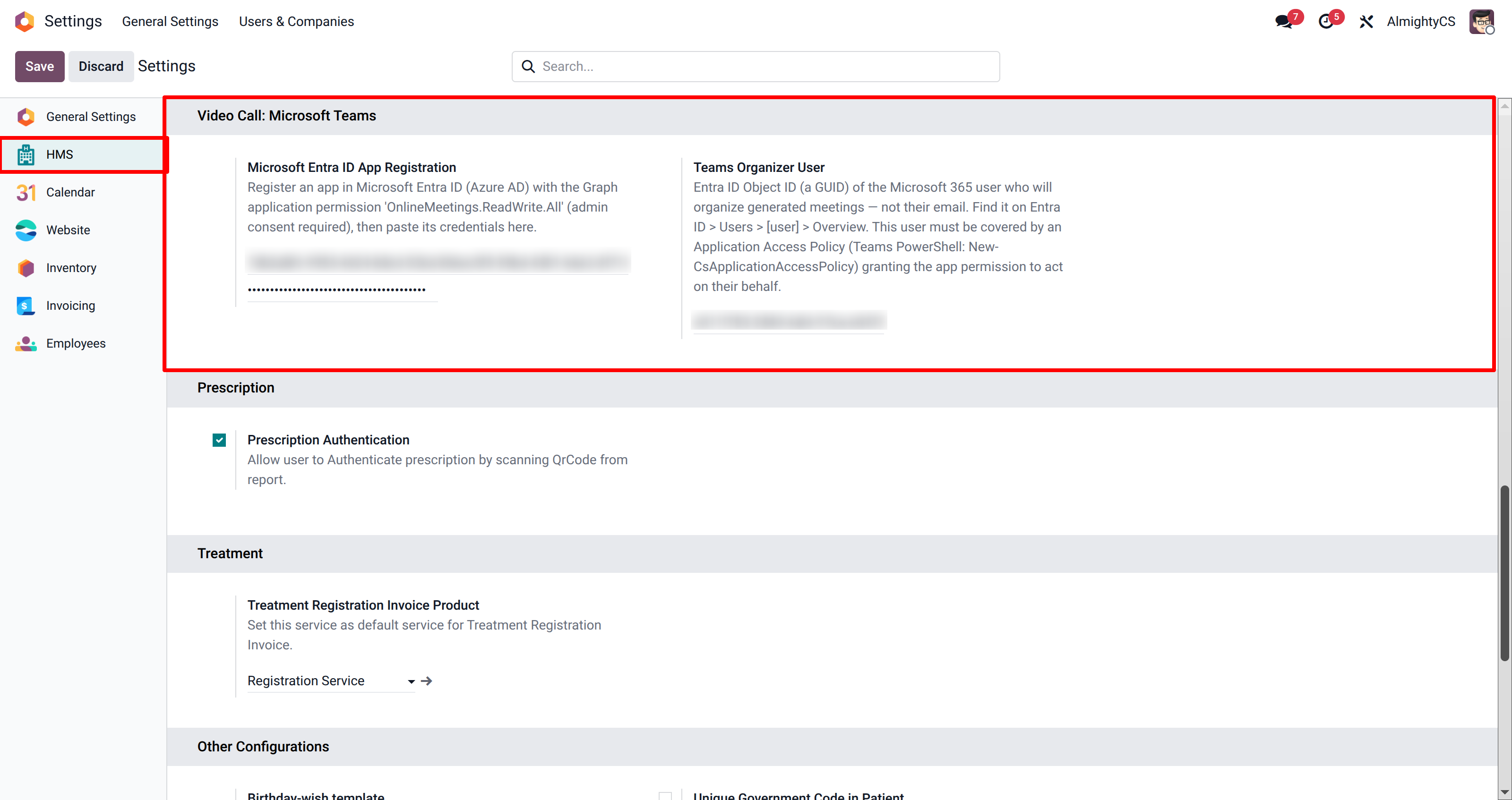
Task: Click the search magnifier icon
Action: 528,66
